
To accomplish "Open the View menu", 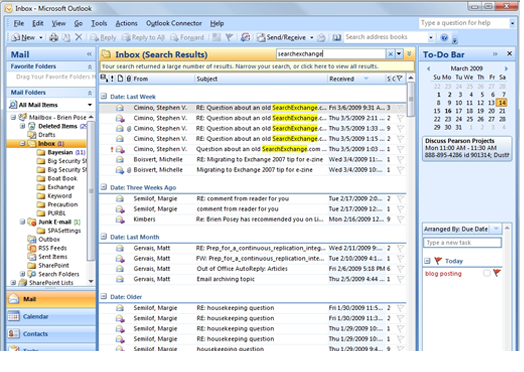I will (58, 23).
